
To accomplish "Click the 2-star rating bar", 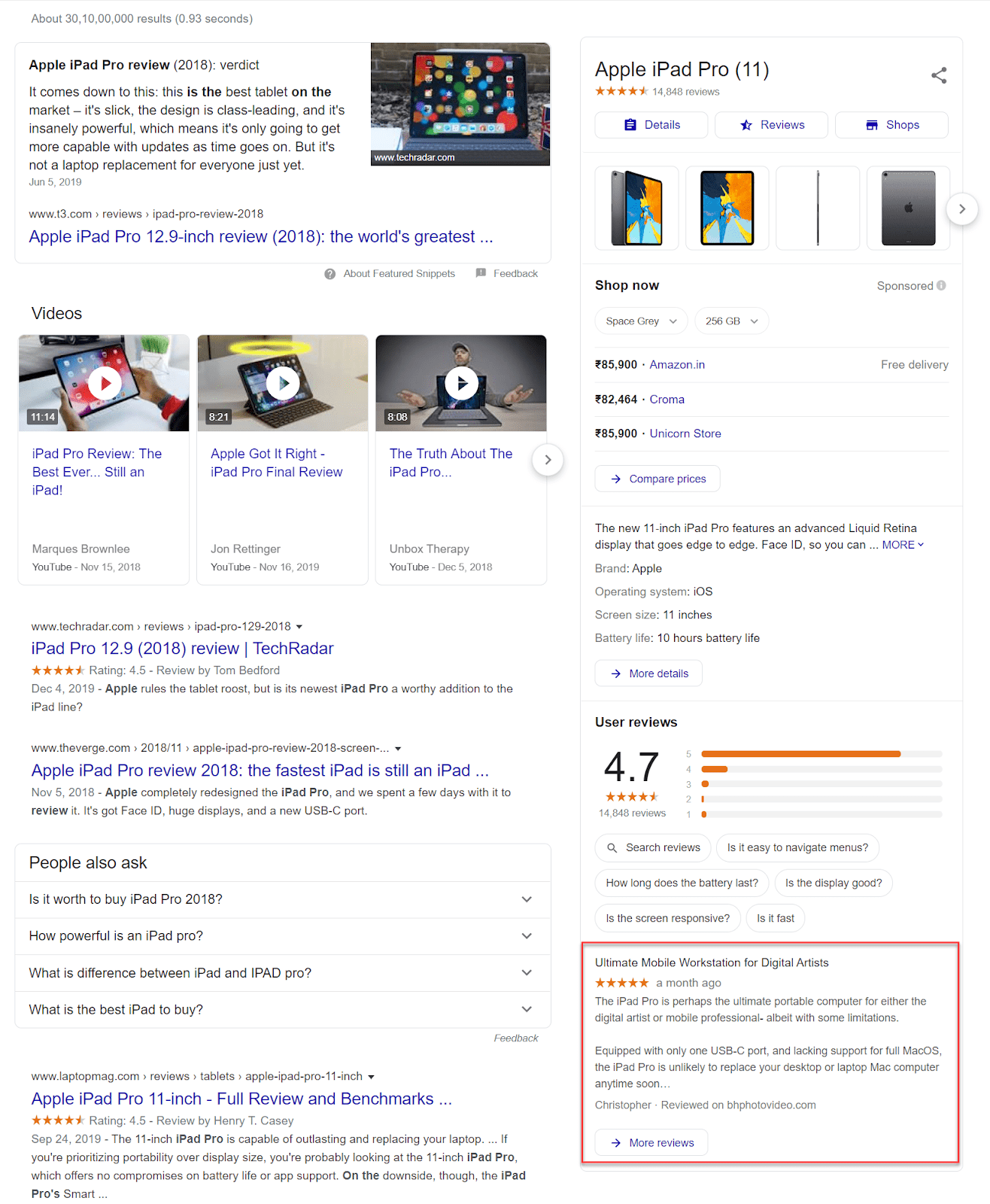I will [821, 799].
